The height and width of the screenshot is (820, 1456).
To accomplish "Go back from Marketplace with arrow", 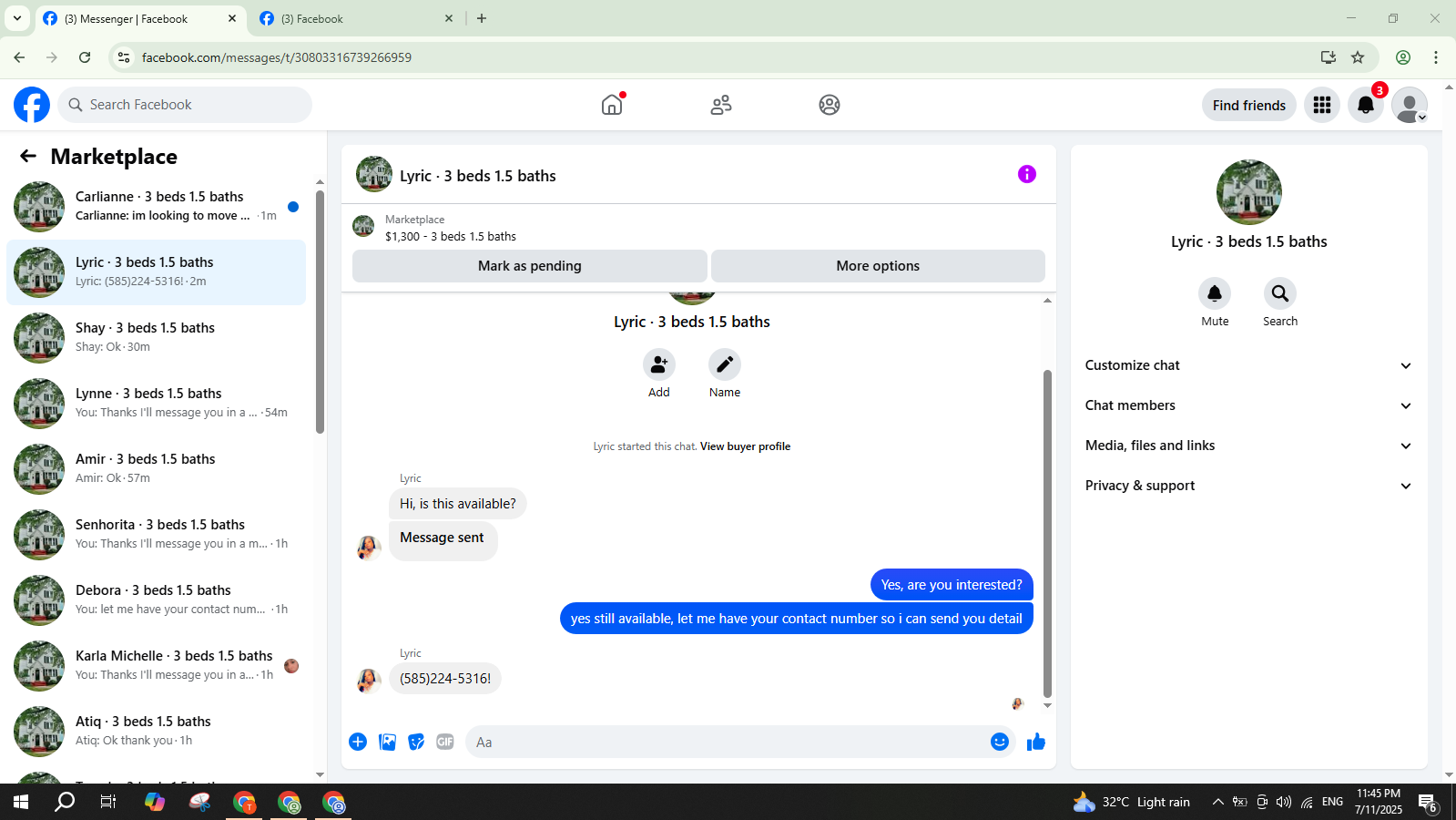I will tap(28, 156).
